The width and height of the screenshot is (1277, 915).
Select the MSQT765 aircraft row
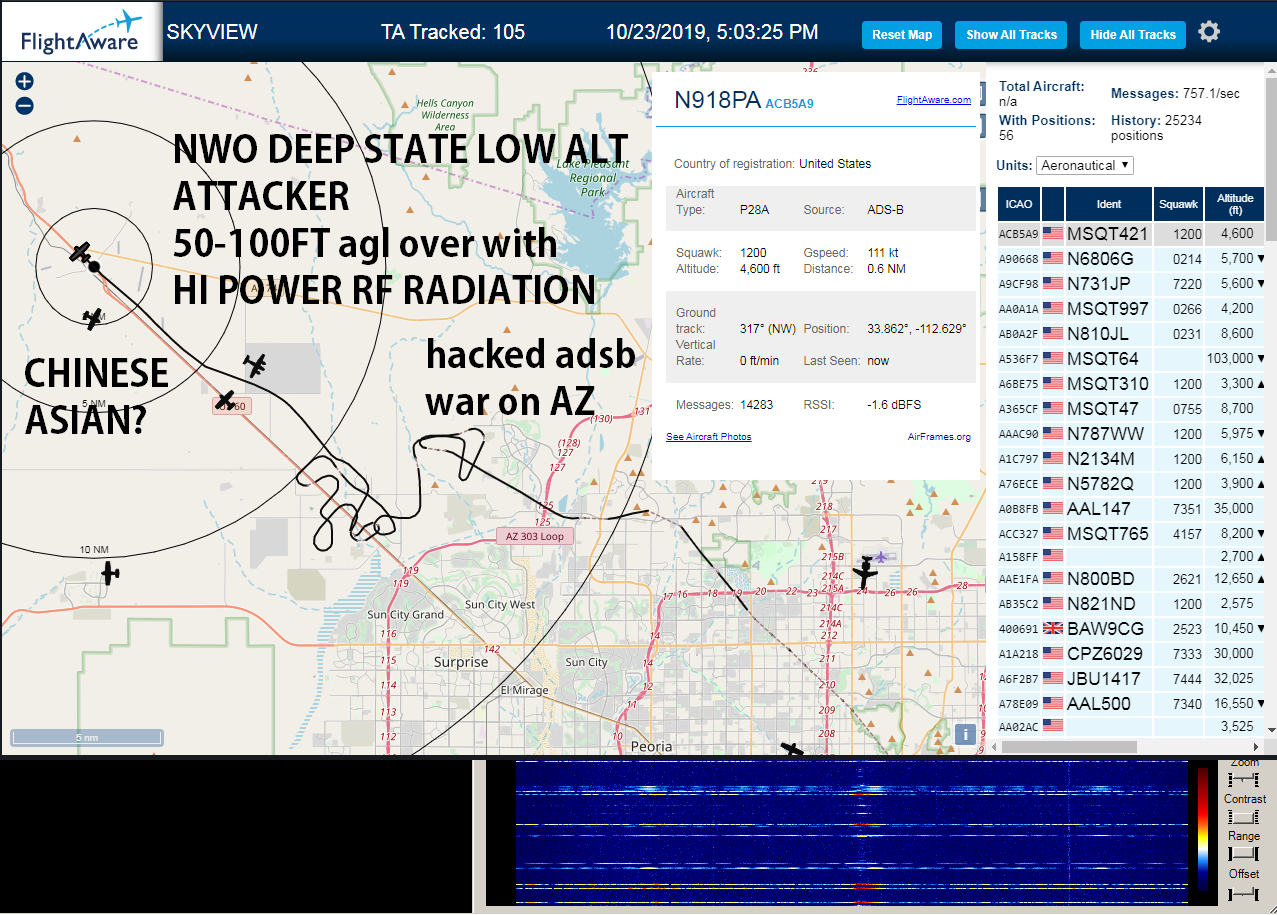[x=1131, y=534]
